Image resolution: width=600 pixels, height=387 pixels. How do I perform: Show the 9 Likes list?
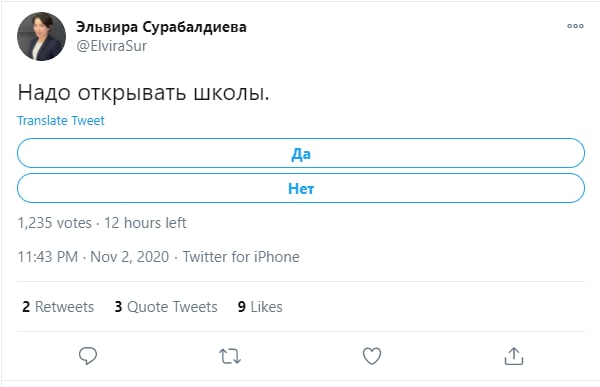pyautogui.click(x=260, y=307)
